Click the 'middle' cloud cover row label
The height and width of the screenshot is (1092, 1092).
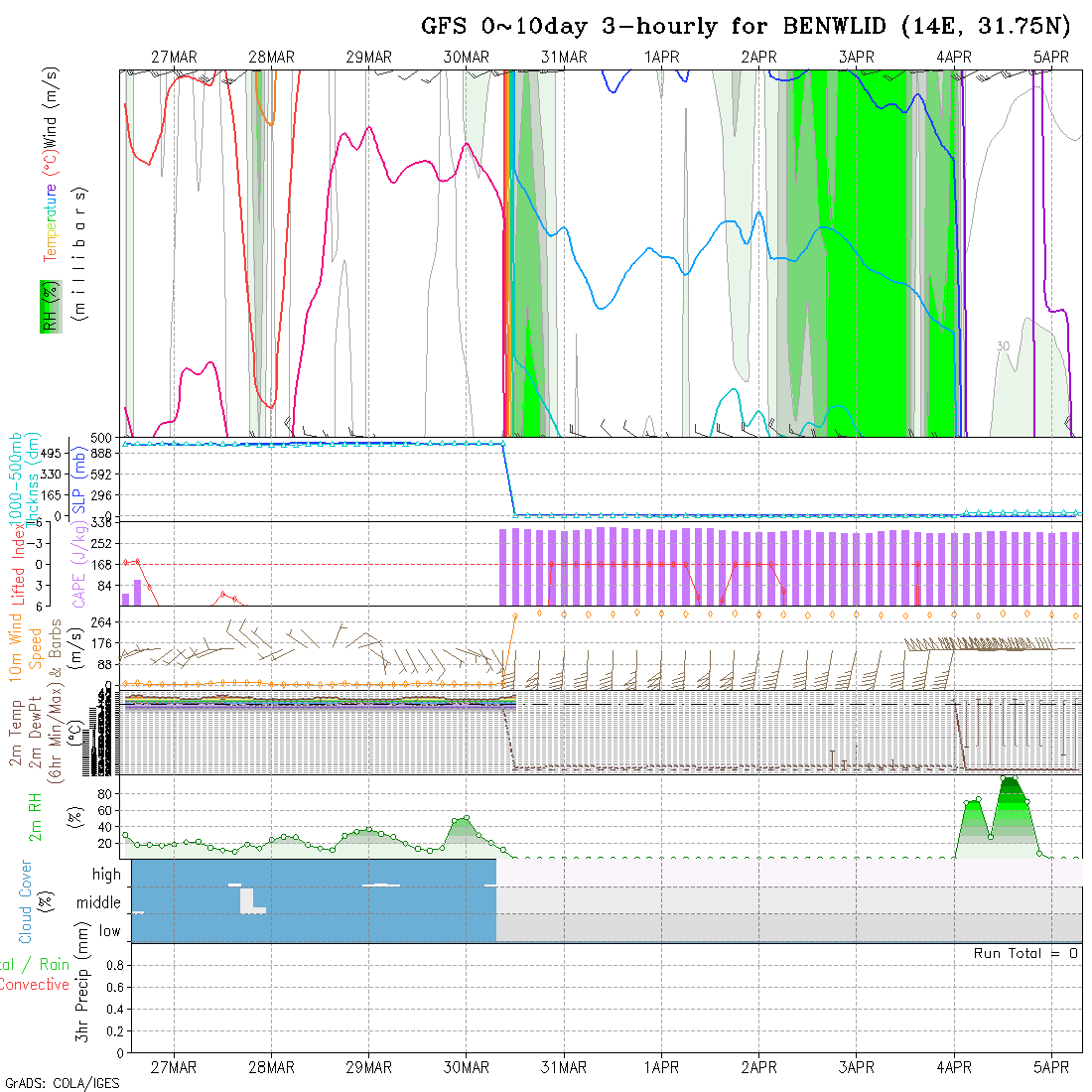pyautogui.click(x=98, y=902)
